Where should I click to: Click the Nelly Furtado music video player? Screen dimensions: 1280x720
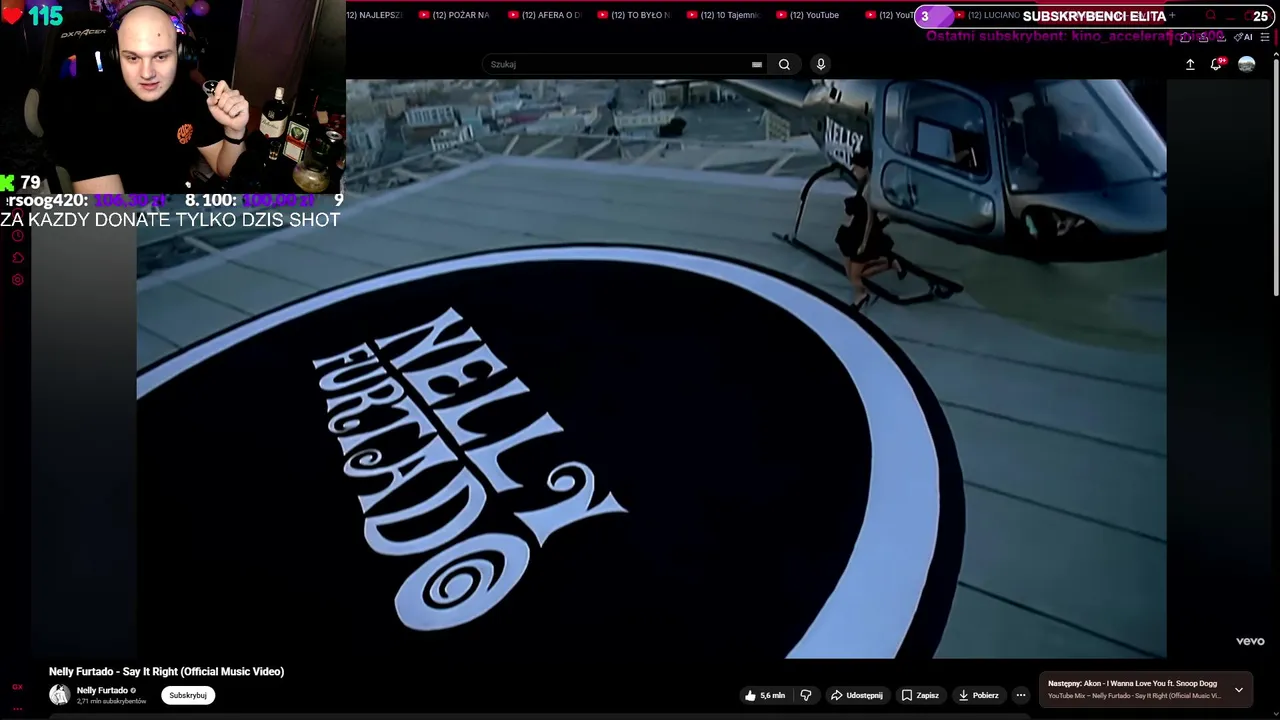[x=651, y=369]
